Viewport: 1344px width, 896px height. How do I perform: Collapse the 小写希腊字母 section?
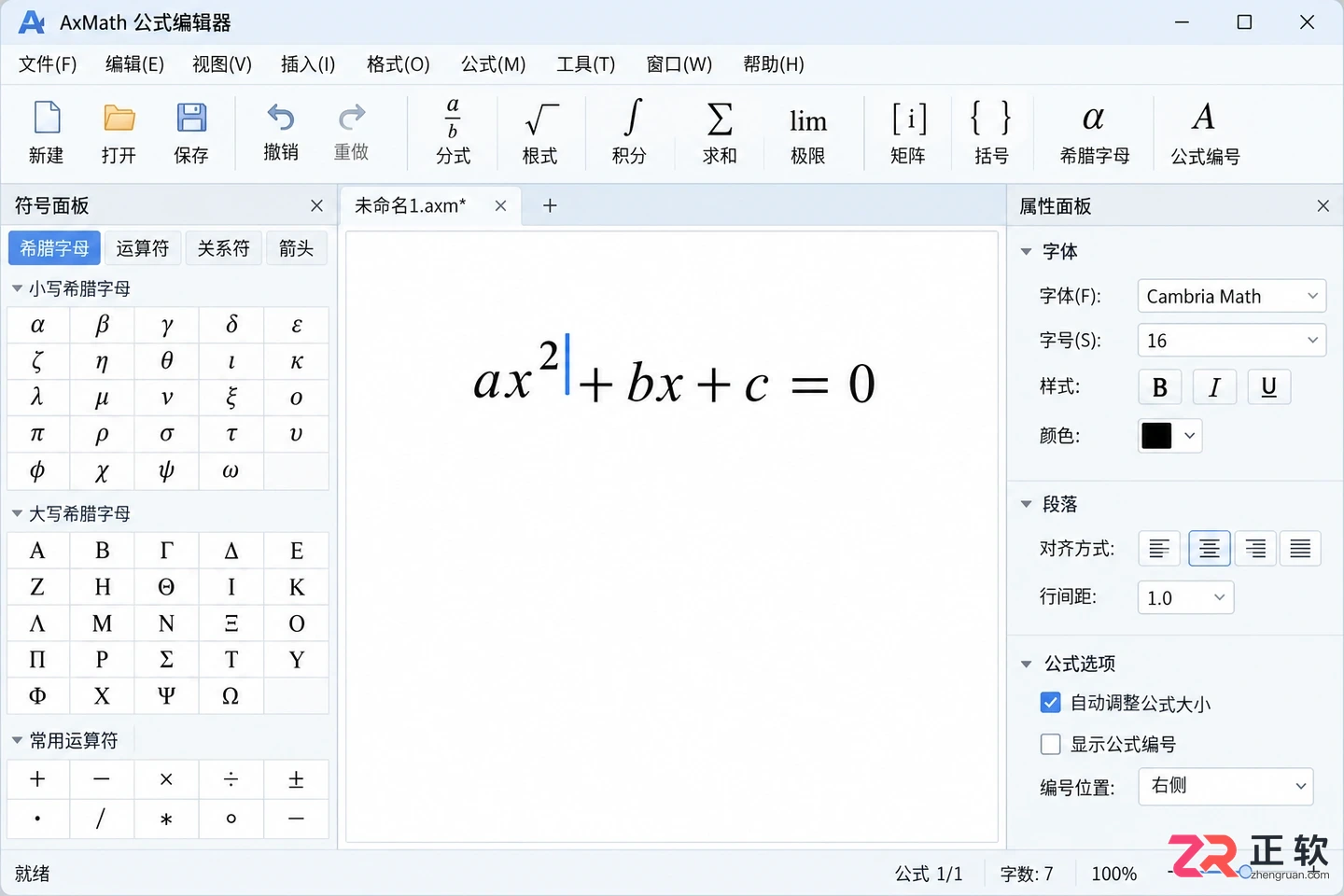(17, 288)
